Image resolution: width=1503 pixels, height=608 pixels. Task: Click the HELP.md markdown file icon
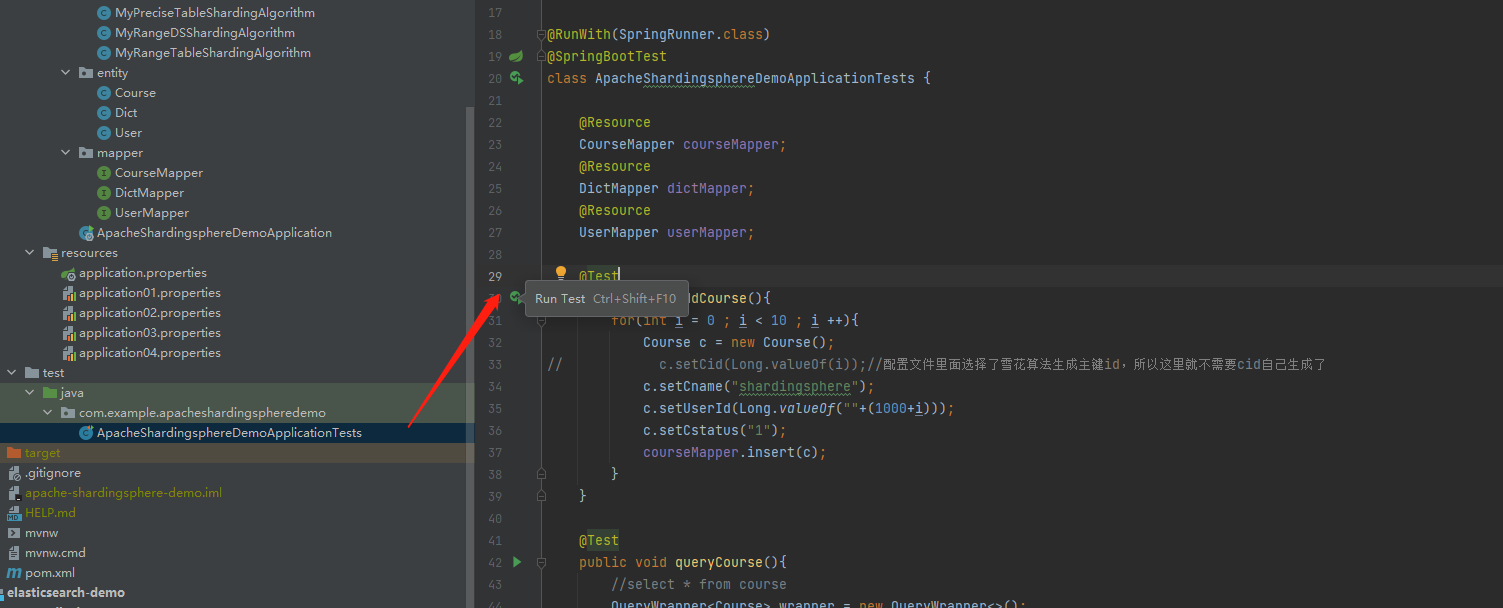[14, 513]
